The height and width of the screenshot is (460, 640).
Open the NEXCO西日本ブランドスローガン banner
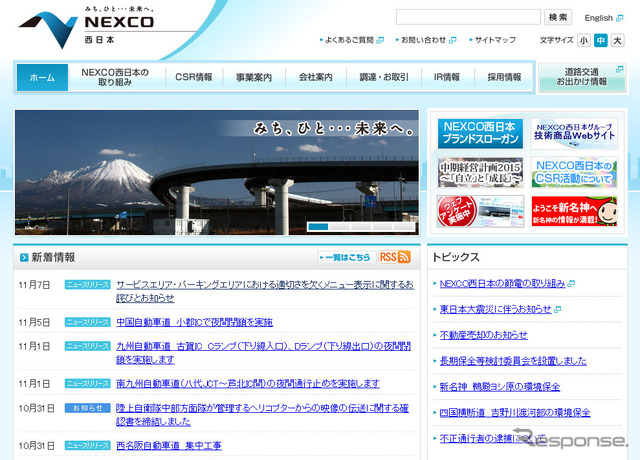coord(480,133)
